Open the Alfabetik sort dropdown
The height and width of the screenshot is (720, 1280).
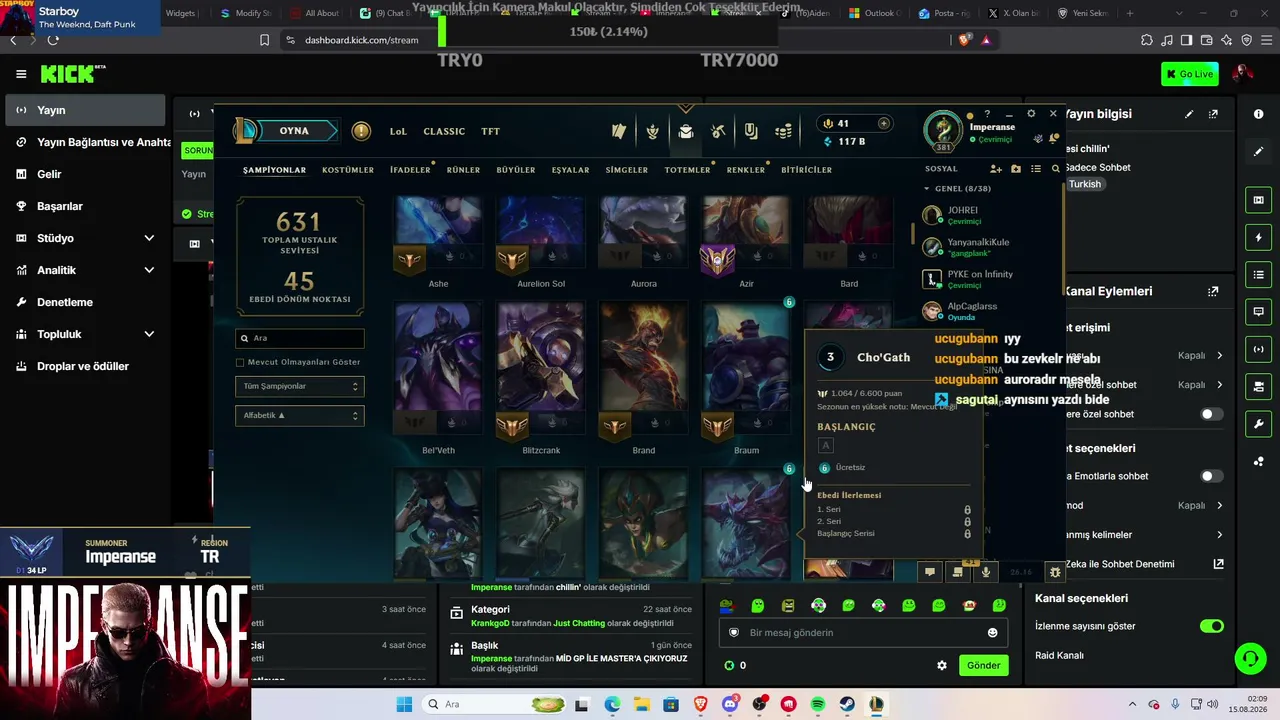[x=300, y=415]
